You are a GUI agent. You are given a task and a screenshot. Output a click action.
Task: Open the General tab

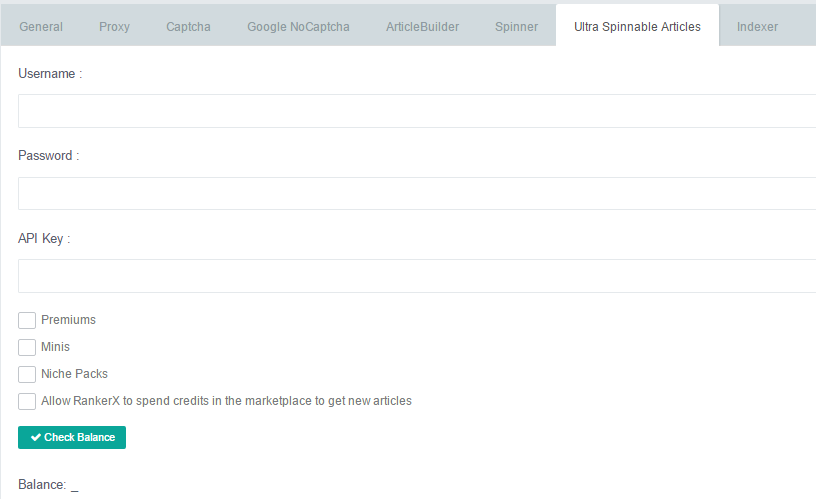[41, 27]
